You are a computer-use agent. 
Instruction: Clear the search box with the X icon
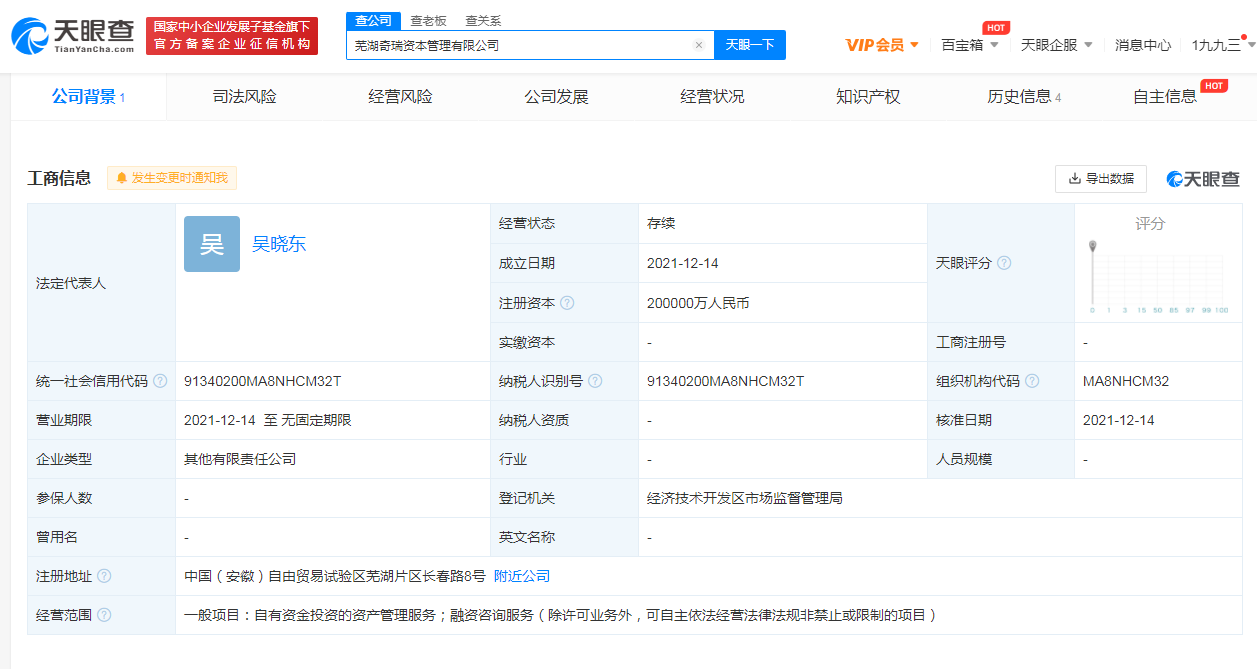pos(698,45)
